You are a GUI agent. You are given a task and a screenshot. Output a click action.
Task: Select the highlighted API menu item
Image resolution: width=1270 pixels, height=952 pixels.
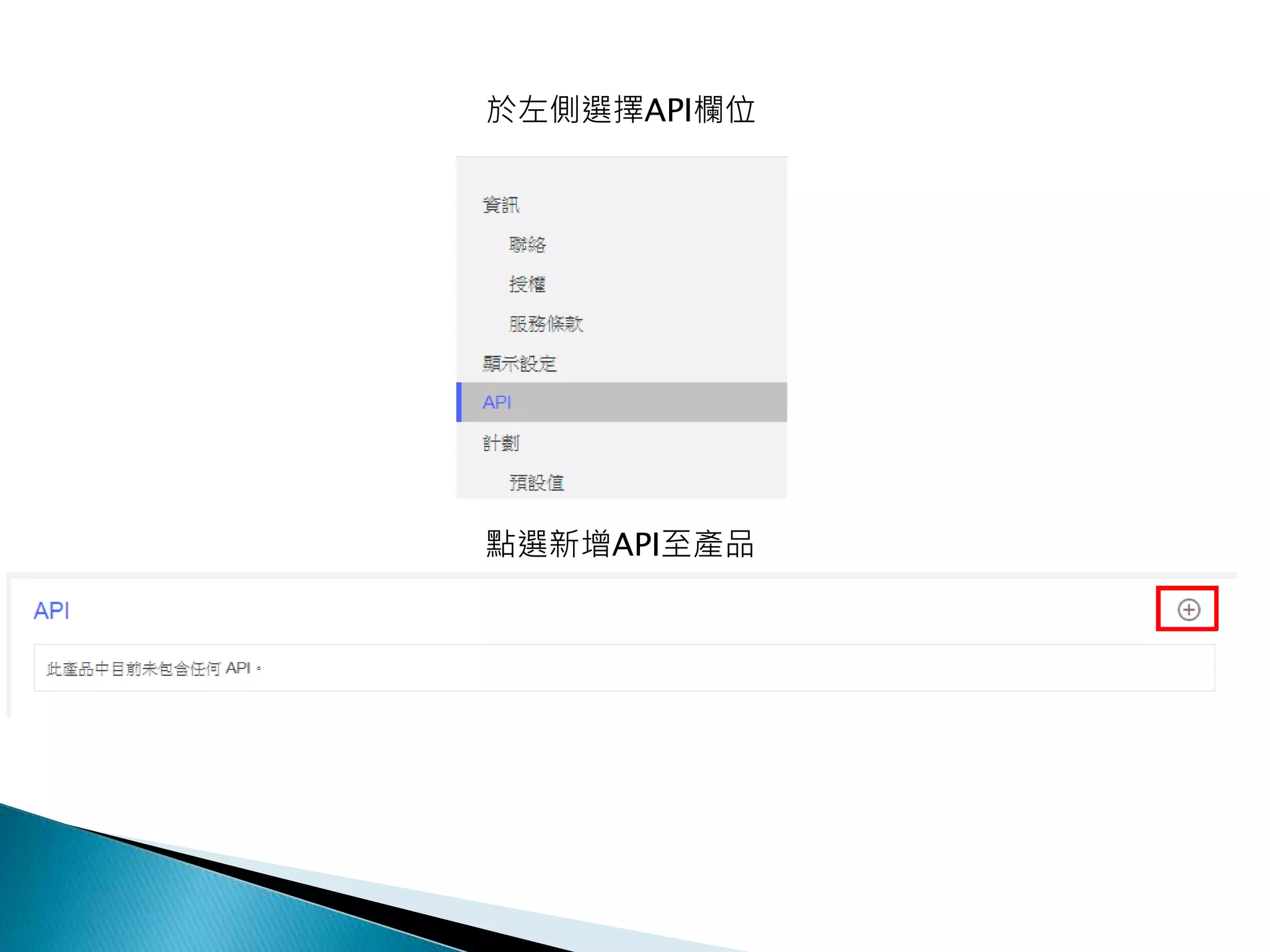(621, 402)
